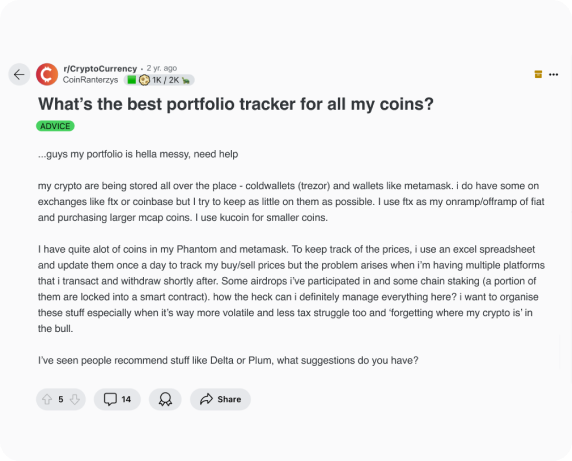Click the turtle icon in user flair

point(186,80)
